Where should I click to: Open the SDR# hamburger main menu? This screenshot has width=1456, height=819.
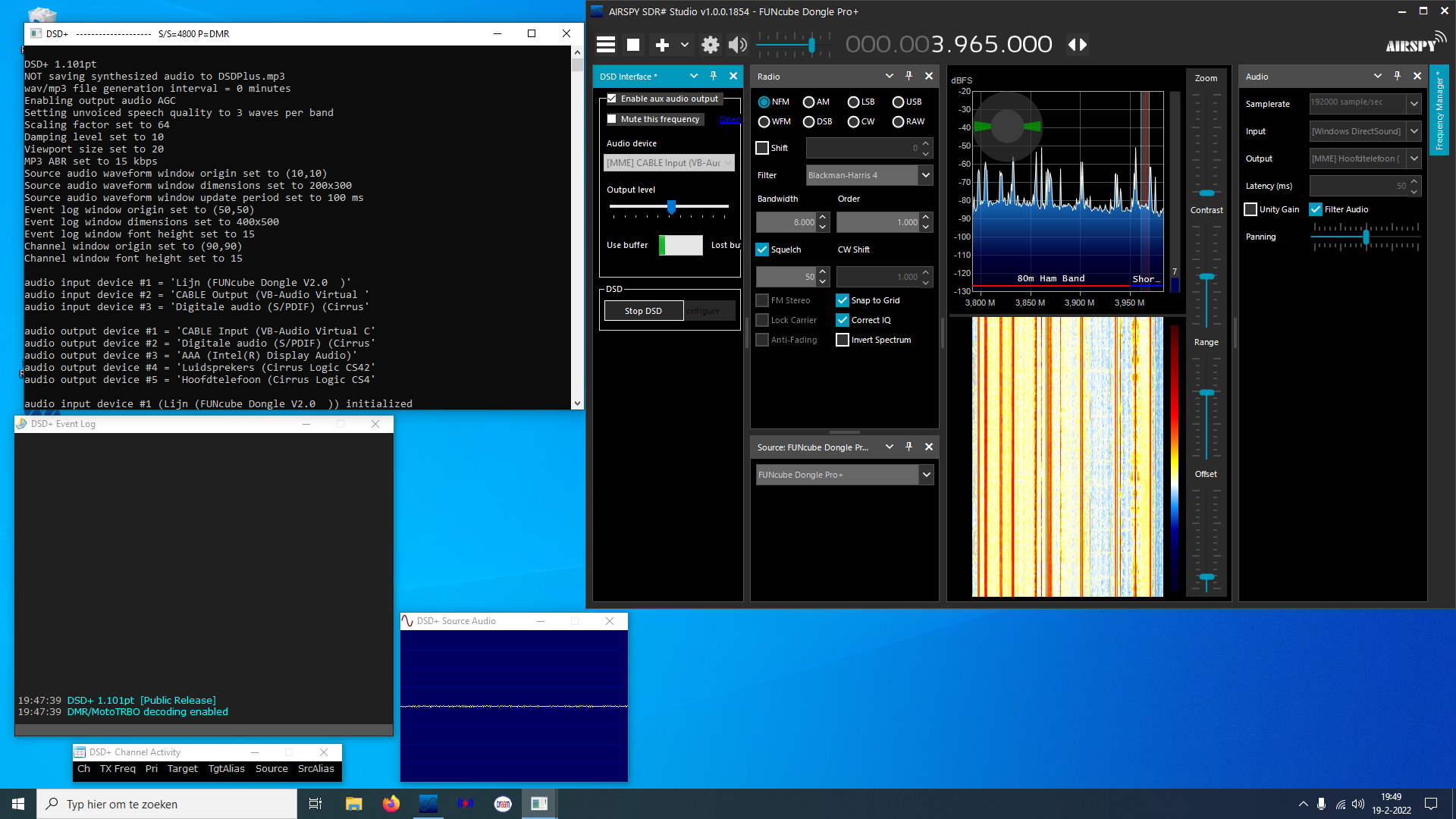605,45
